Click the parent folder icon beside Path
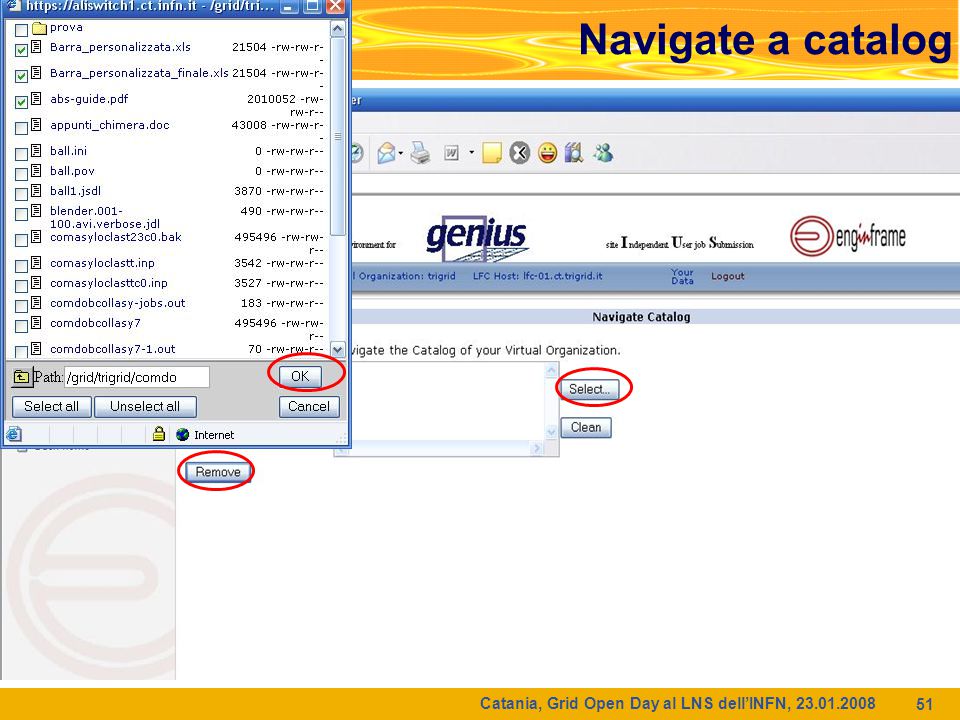This screenshot has height=720, width=960. [x=21, y=377]
